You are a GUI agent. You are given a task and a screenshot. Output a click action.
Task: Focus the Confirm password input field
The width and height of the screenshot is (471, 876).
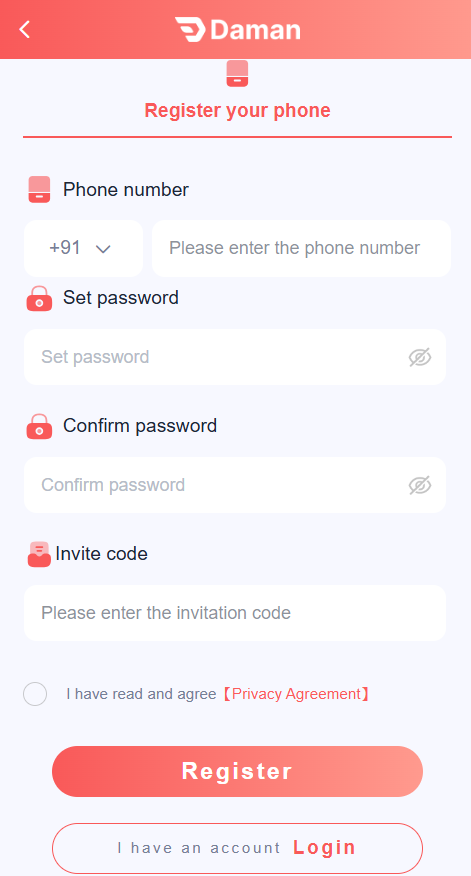click(x=235, y=485)
